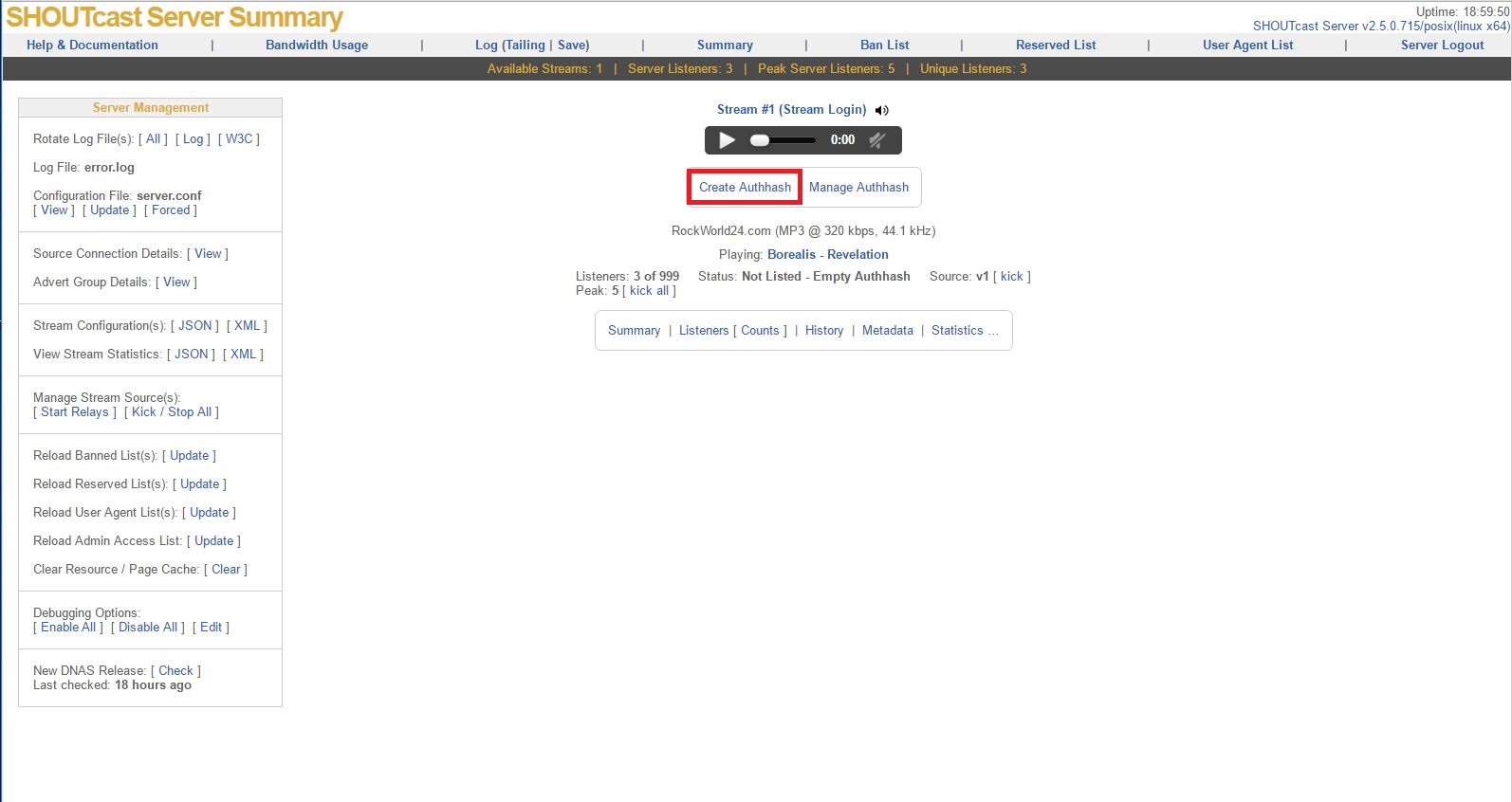Open Help & Documentation menu
This screenshot has height=802, width=1512.
(92, 45)
